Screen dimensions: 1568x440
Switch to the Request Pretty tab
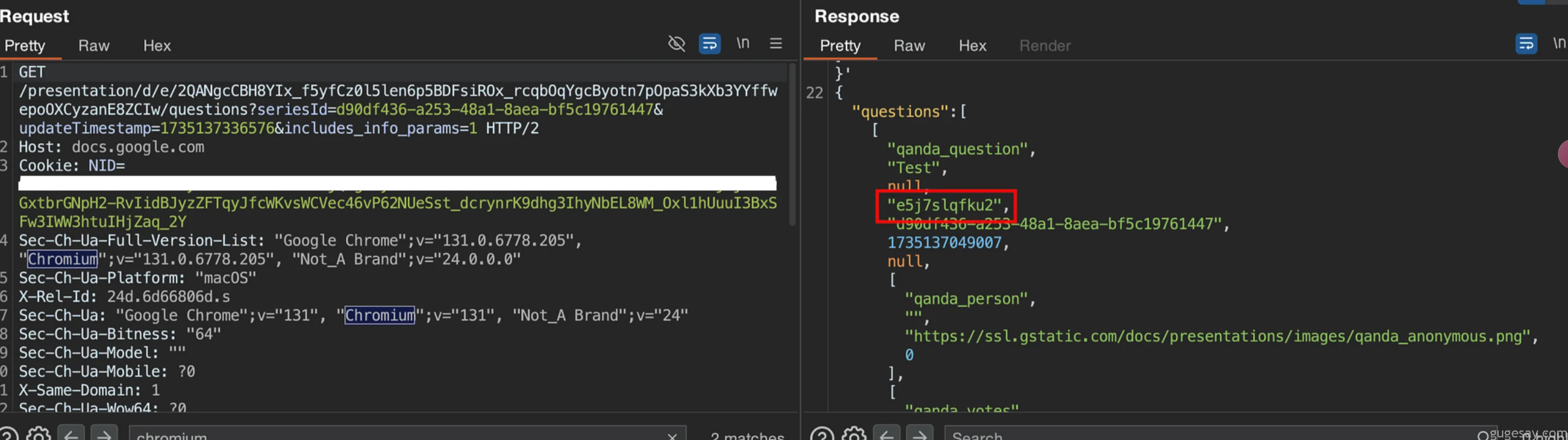(x=25, y=46)
